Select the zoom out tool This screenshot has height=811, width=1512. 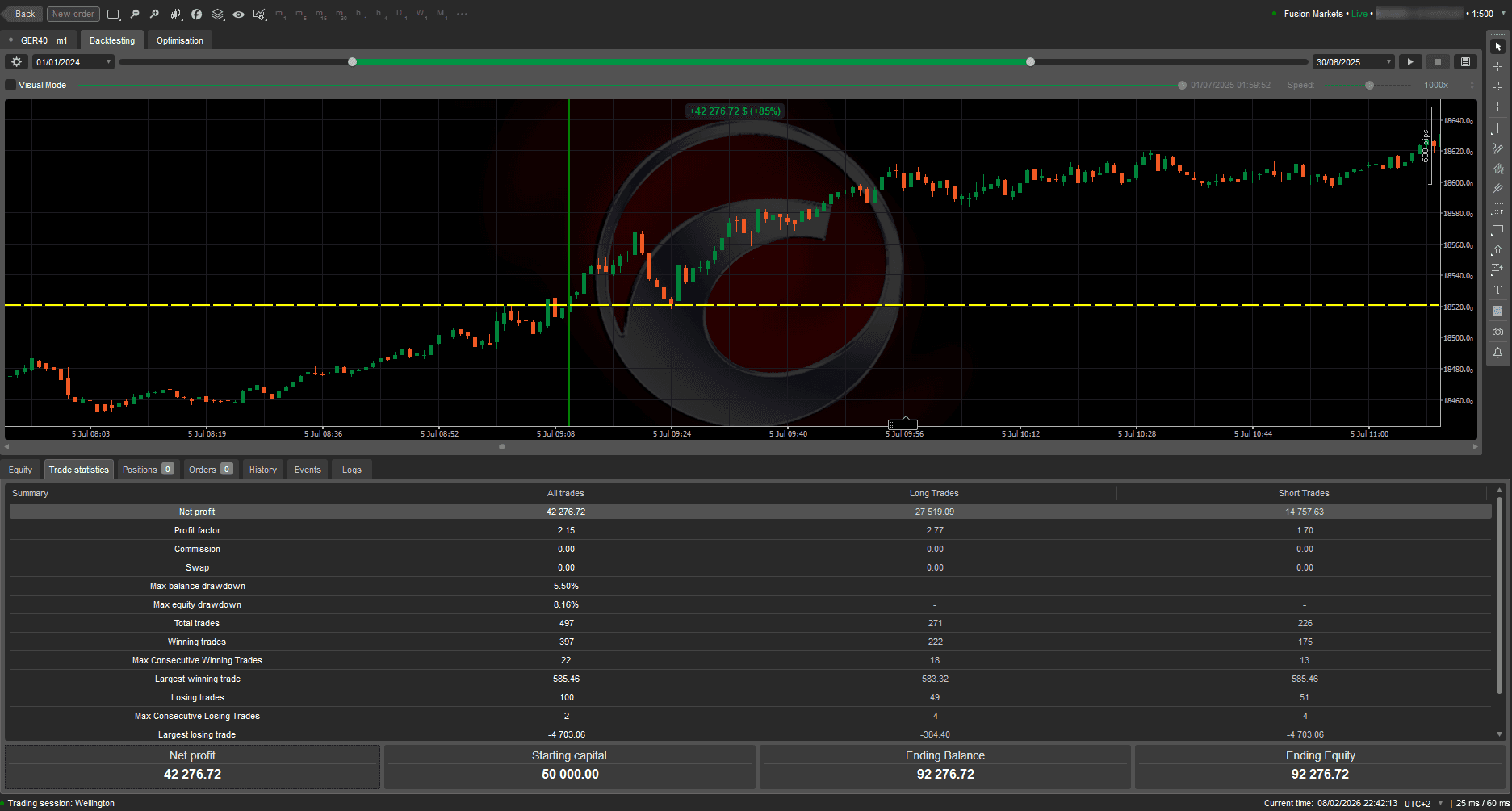(x=135, y=14)
